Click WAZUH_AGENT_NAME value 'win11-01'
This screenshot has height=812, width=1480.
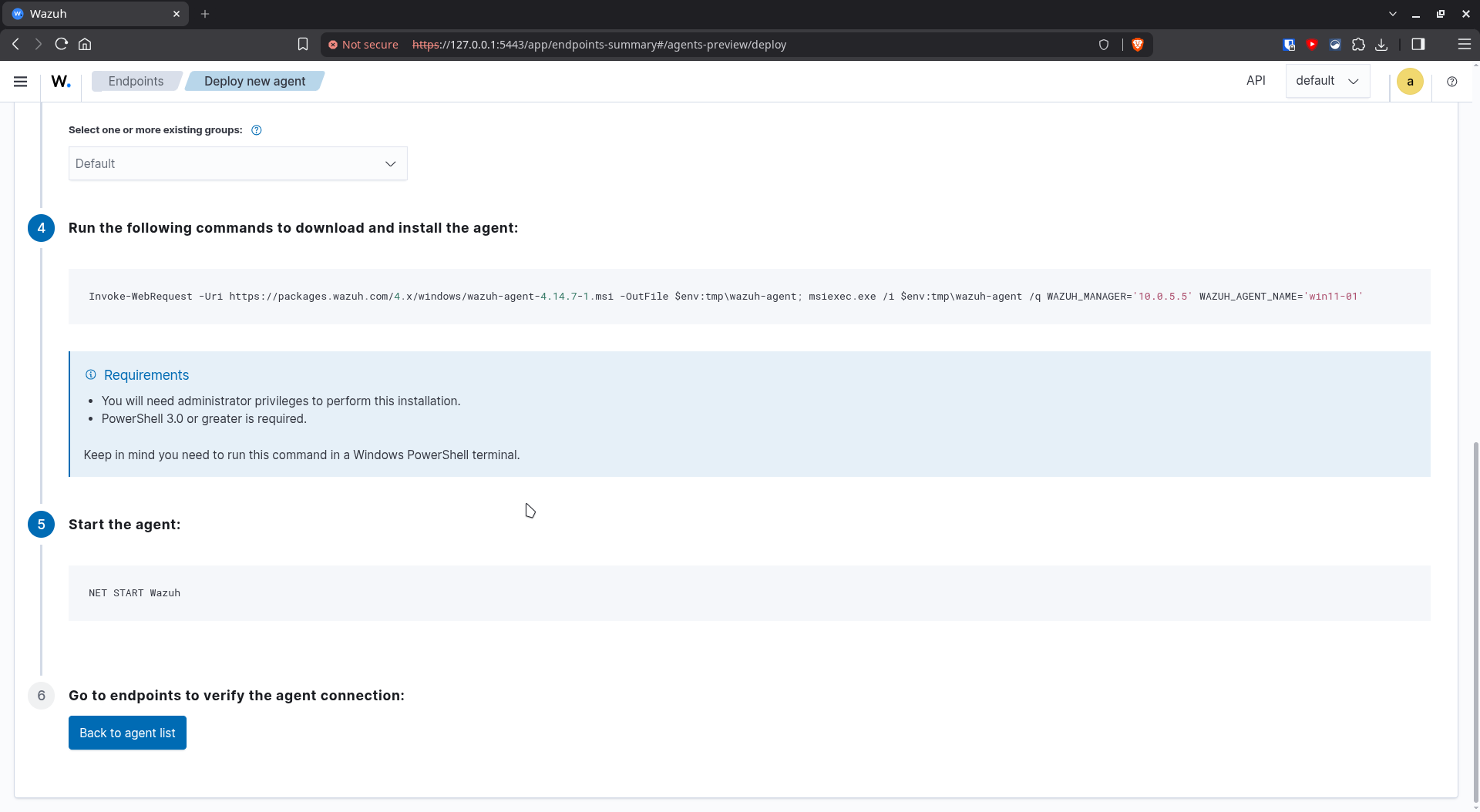pyautogui.click(x=1333, y=297)
